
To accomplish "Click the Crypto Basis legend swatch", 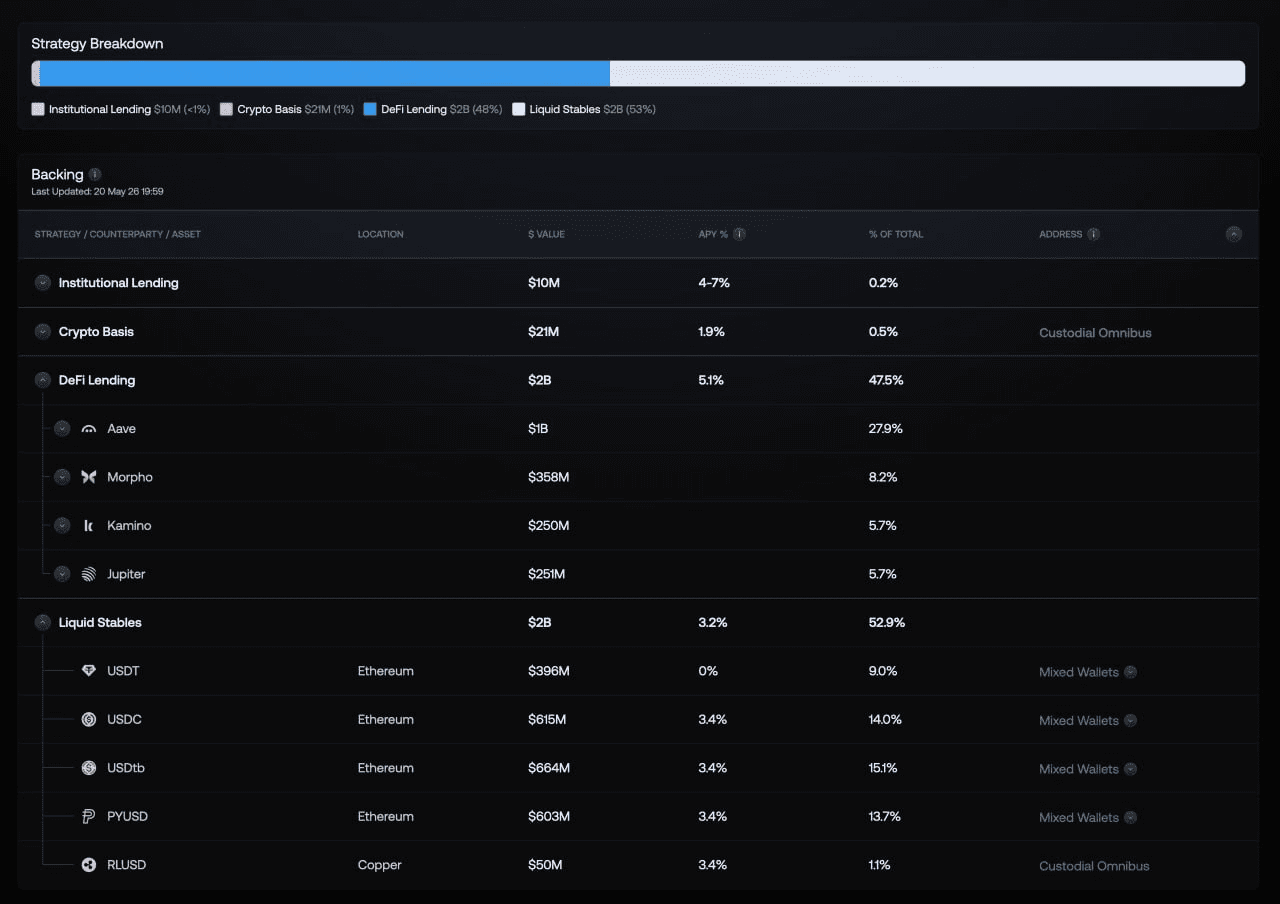I will pyautogui.click(x=226, y=109).
